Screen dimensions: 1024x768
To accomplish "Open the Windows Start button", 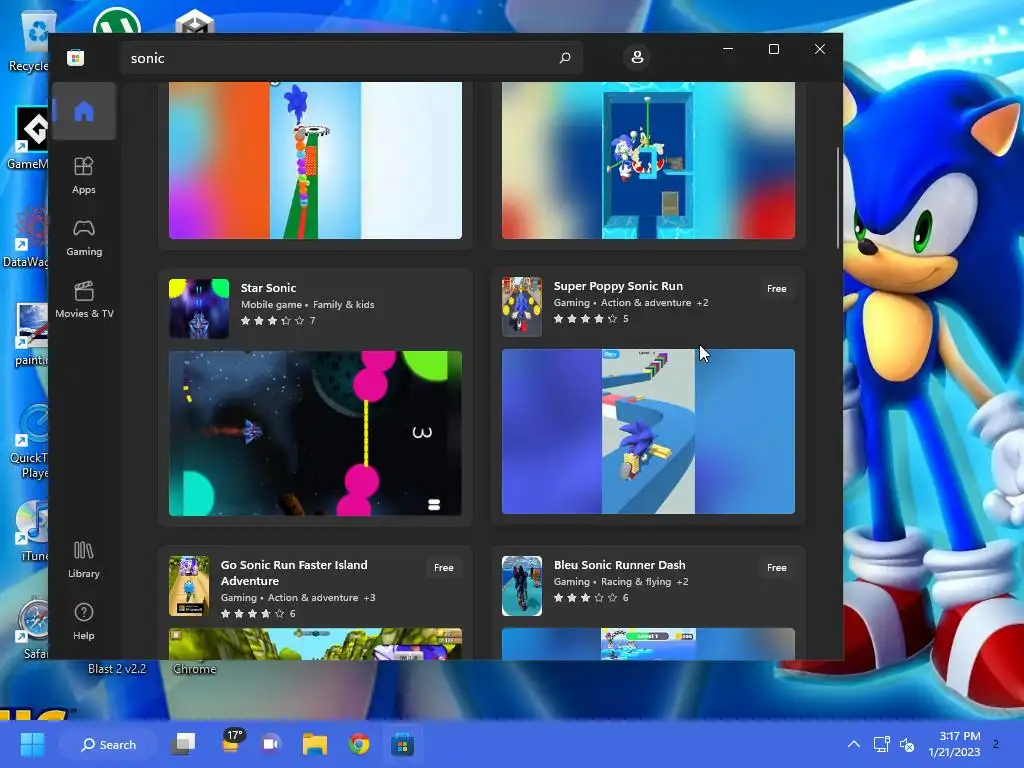I will click(x=33, y=744).
